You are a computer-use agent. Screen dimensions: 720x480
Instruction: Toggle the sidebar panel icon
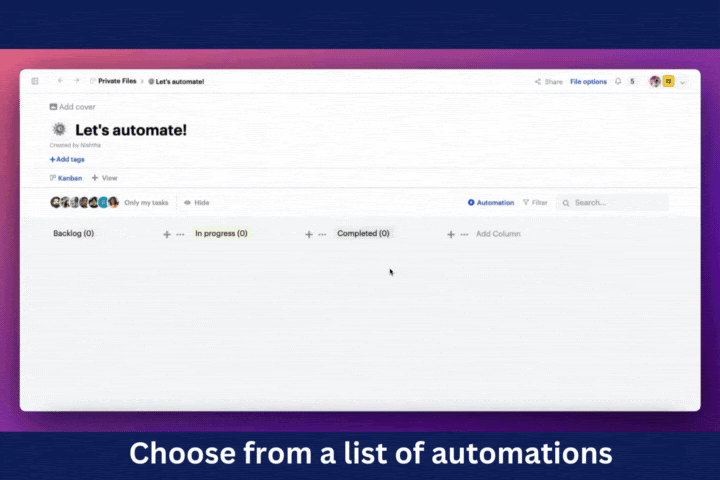pos(35,81)
